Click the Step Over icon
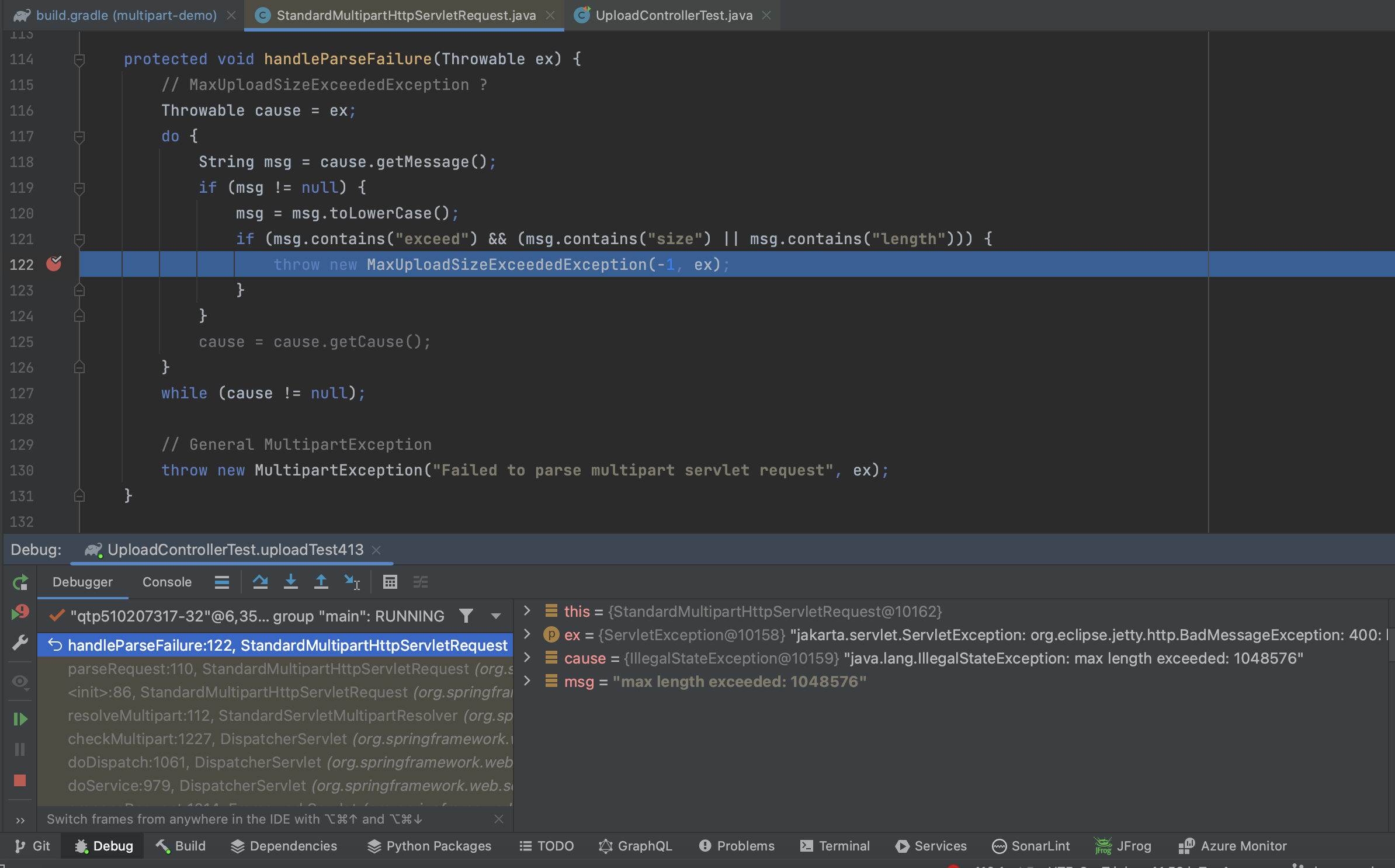Viewport: 1395px width, 868px height. (x=261, y=582)
